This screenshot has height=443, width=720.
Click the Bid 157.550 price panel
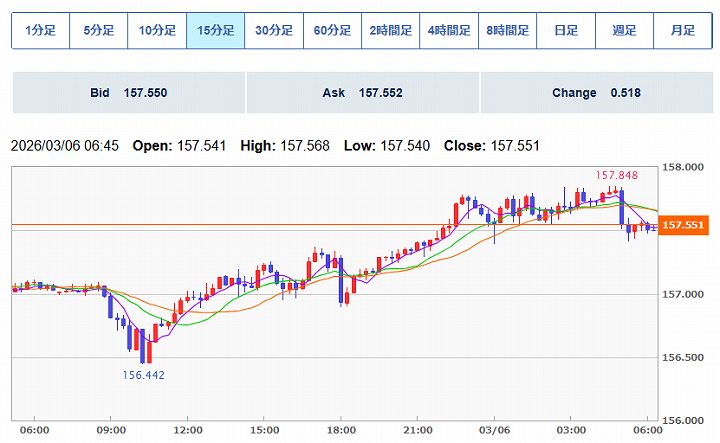click(128, 93)
